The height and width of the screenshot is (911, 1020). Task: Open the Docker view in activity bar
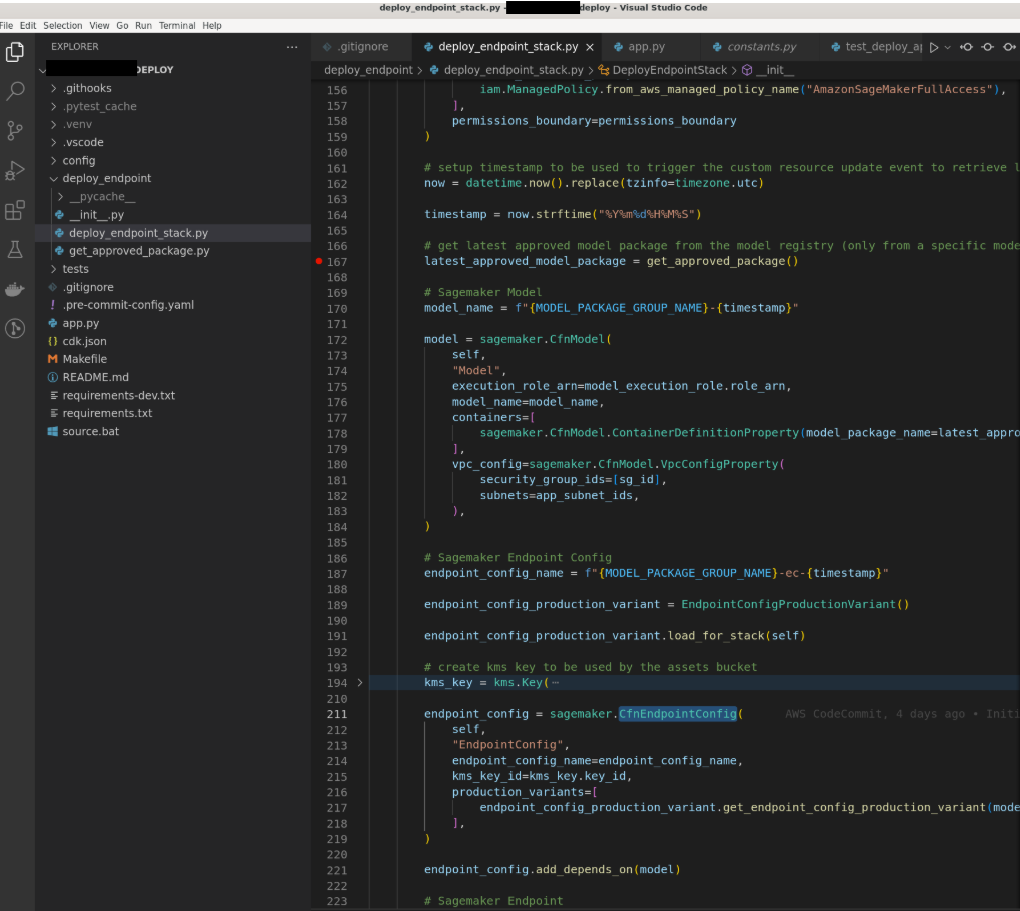coord(15,289)
